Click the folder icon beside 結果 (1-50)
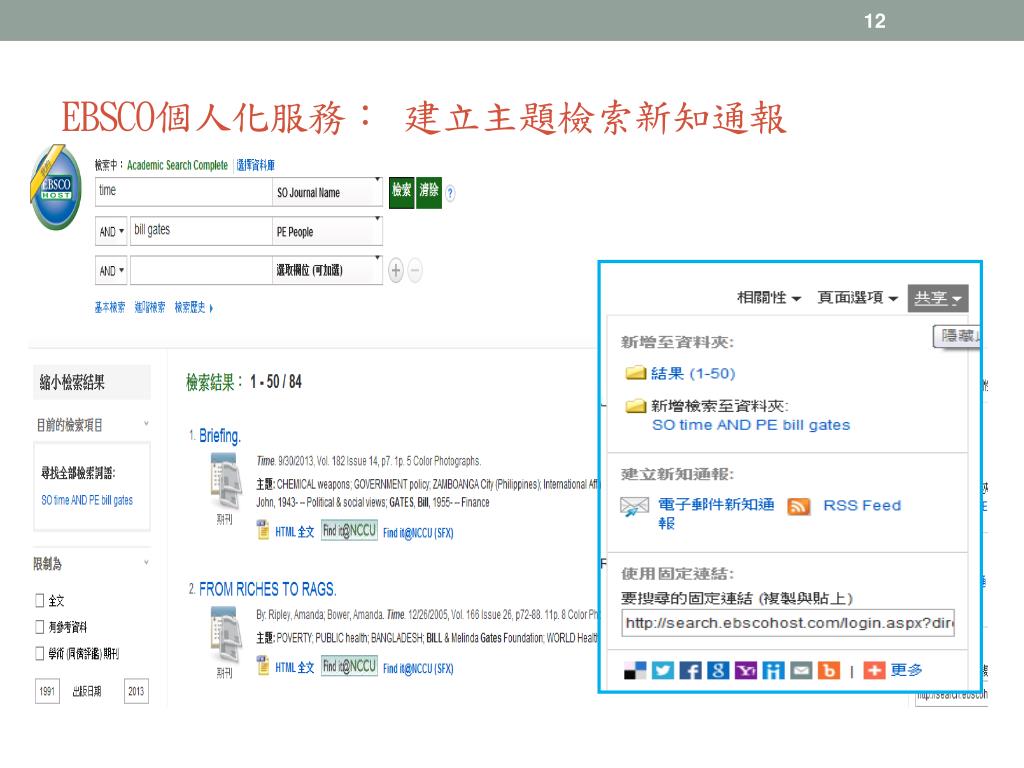The image size is (1024, 768). tap(635, 373)
